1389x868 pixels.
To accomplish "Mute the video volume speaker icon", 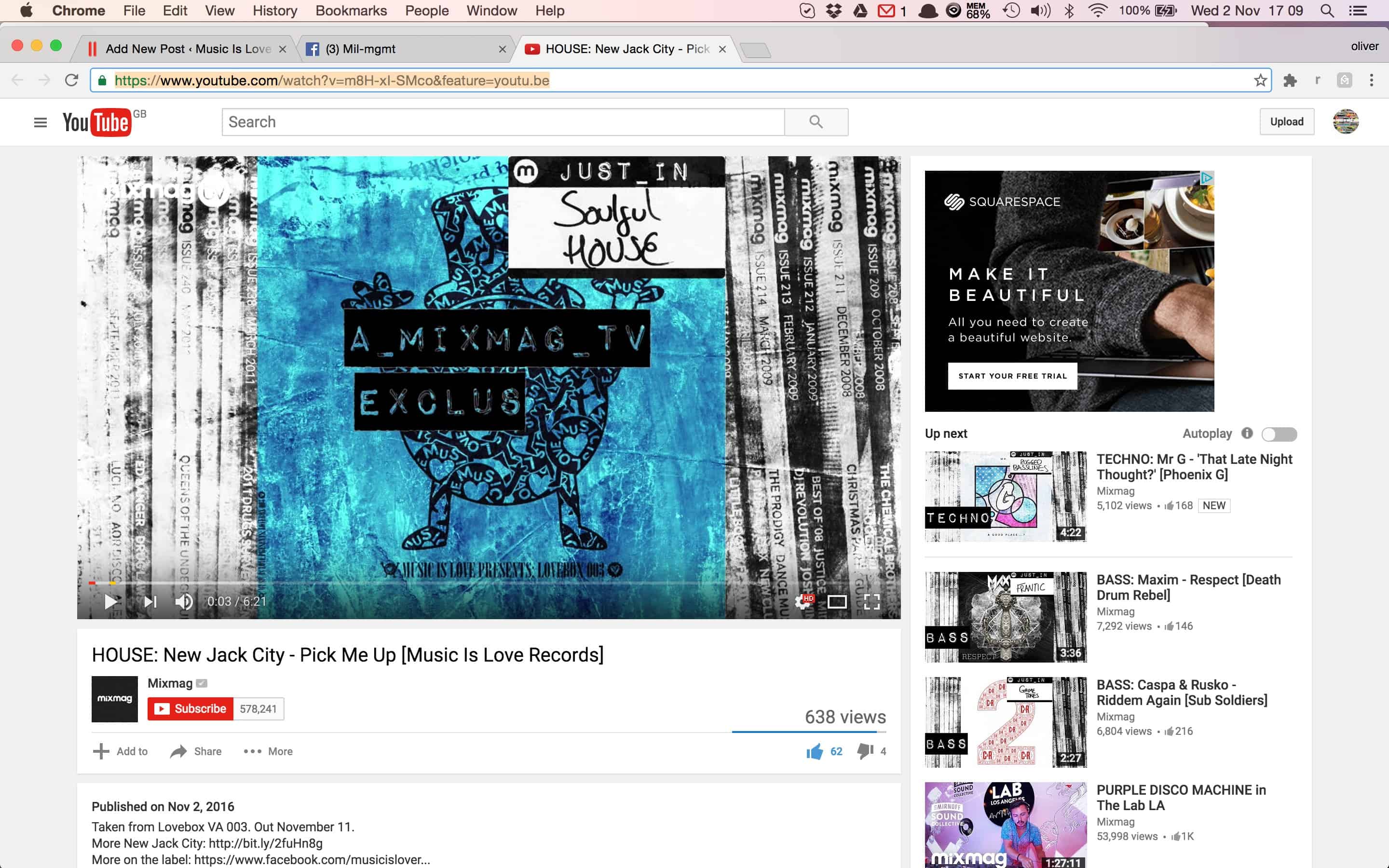I will pos(184,601).
